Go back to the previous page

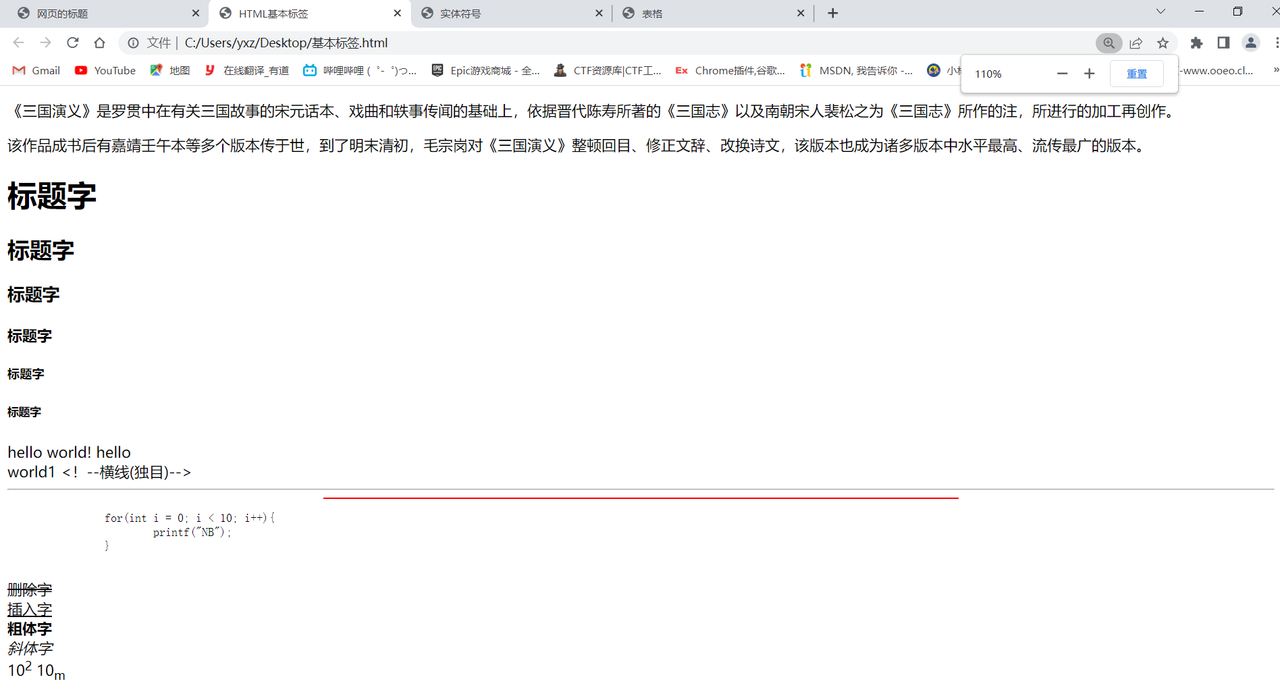pyautogui.click(x=18, y=43)
